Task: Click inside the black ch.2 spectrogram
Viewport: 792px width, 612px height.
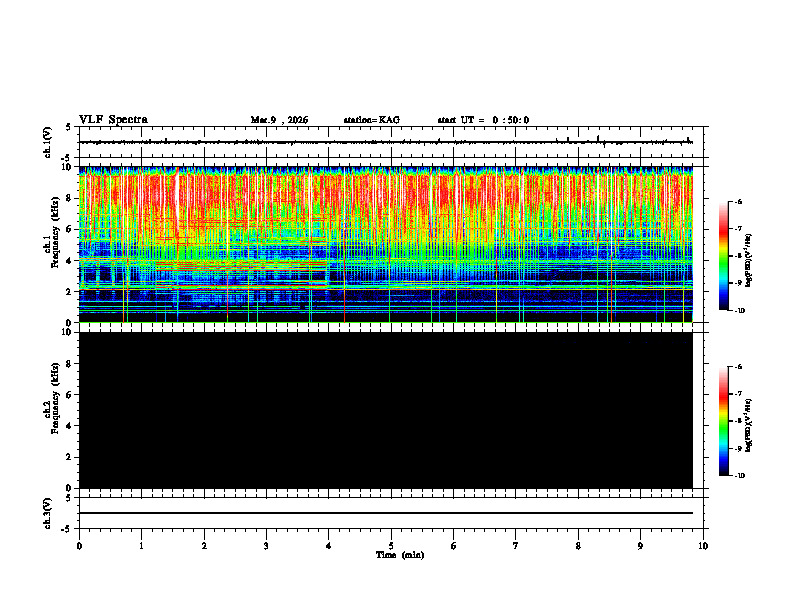Action: pos(386,410)
